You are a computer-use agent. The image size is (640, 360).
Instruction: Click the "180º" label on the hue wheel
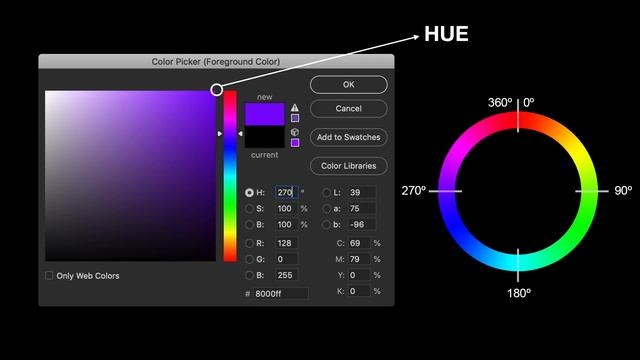tap(519, 293)
